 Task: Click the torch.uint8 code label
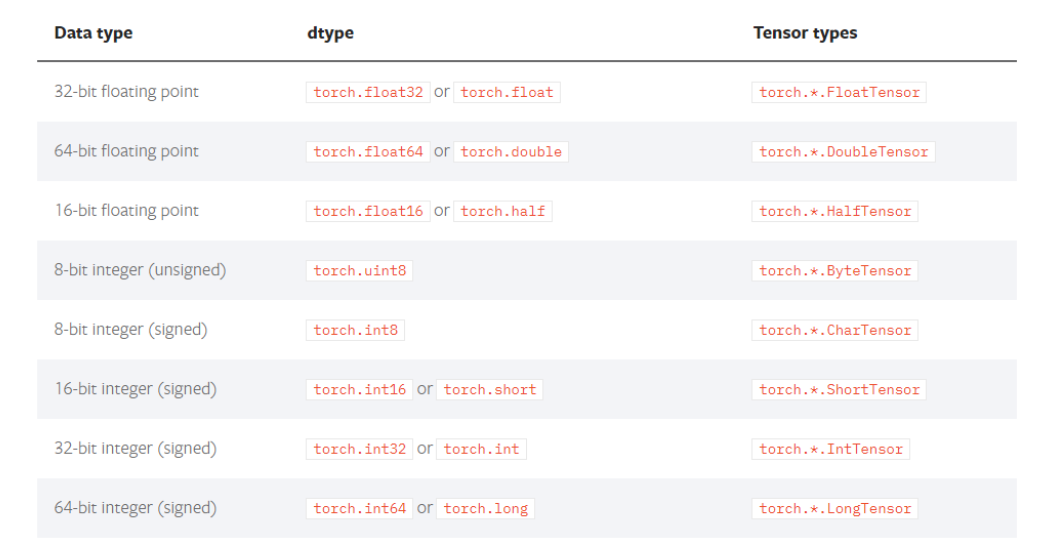click(360, 271)
